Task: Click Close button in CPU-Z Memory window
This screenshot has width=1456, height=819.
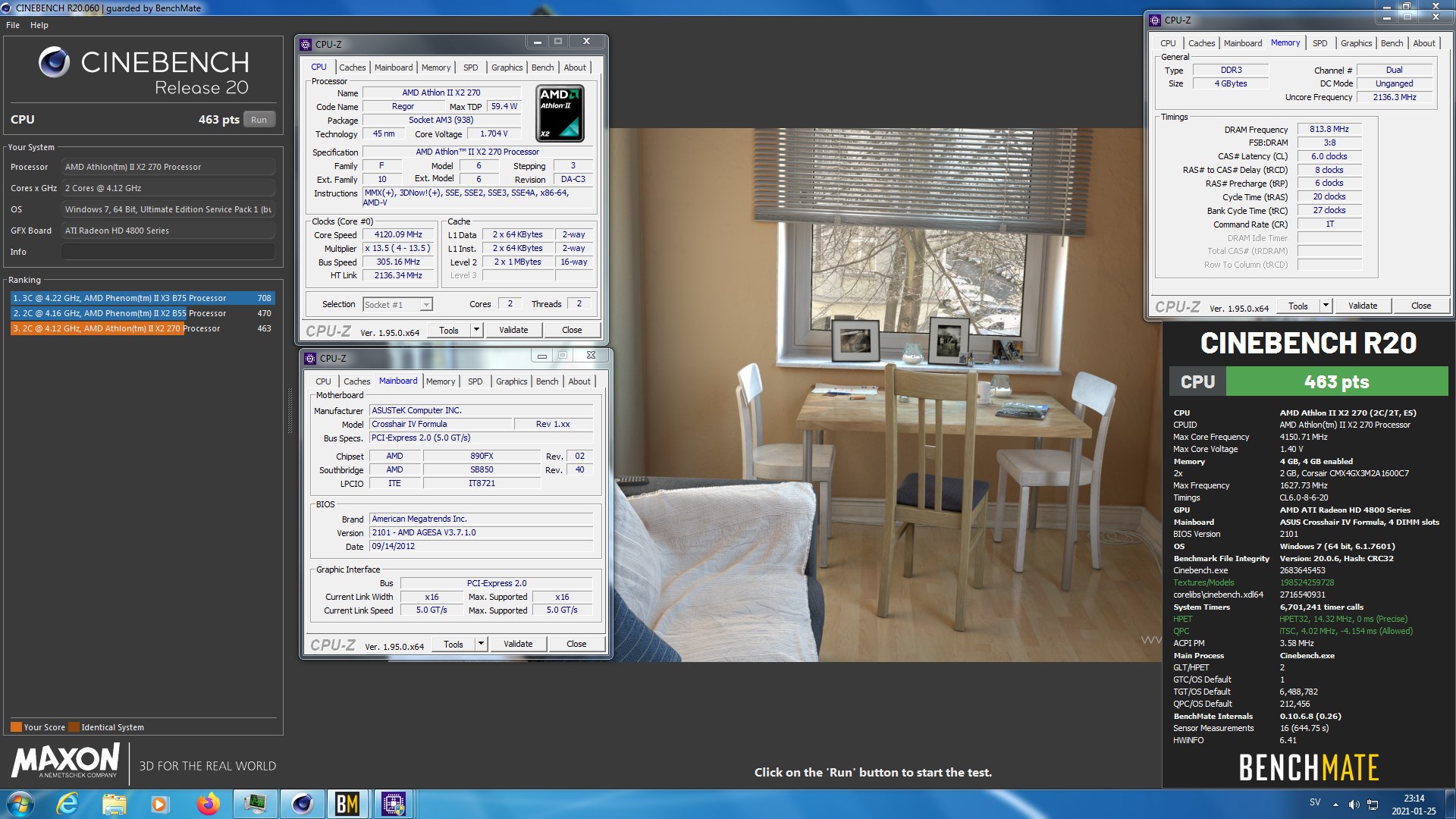Action: click(1421, 306)
